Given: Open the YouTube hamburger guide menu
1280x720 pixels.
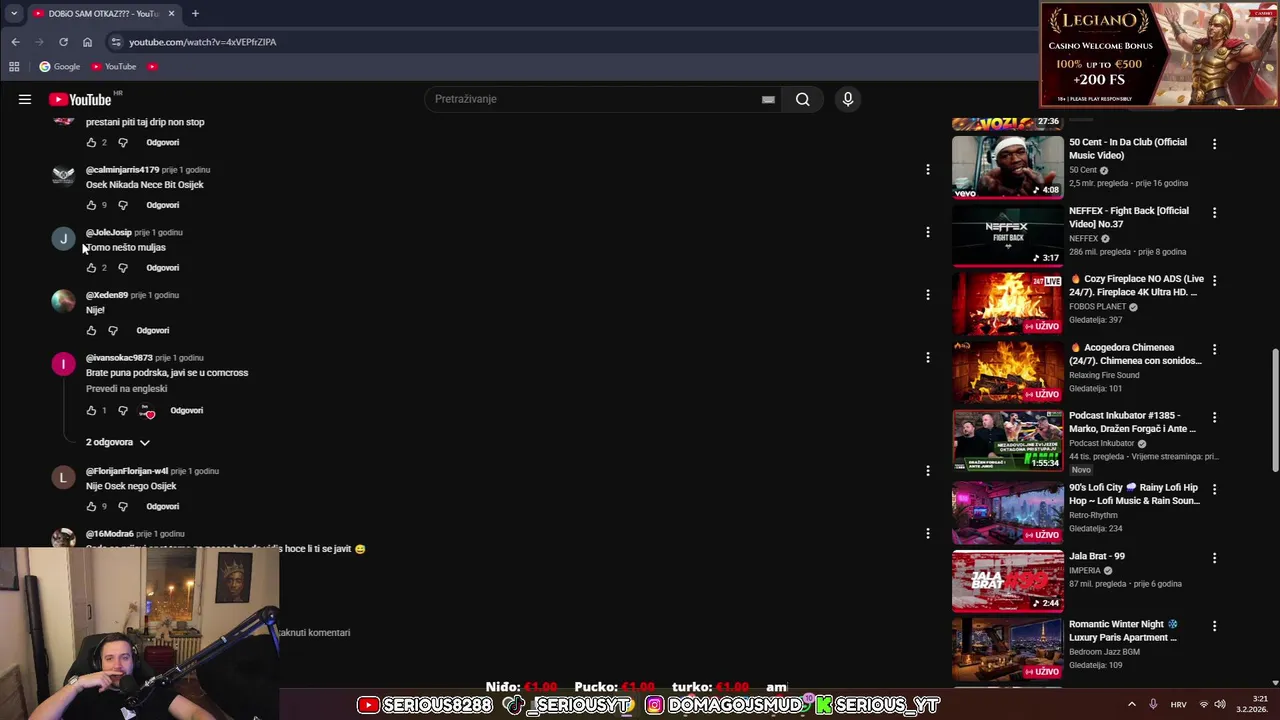Looking at the screenshot, I should pyautogui.click(x=25, y=99).
